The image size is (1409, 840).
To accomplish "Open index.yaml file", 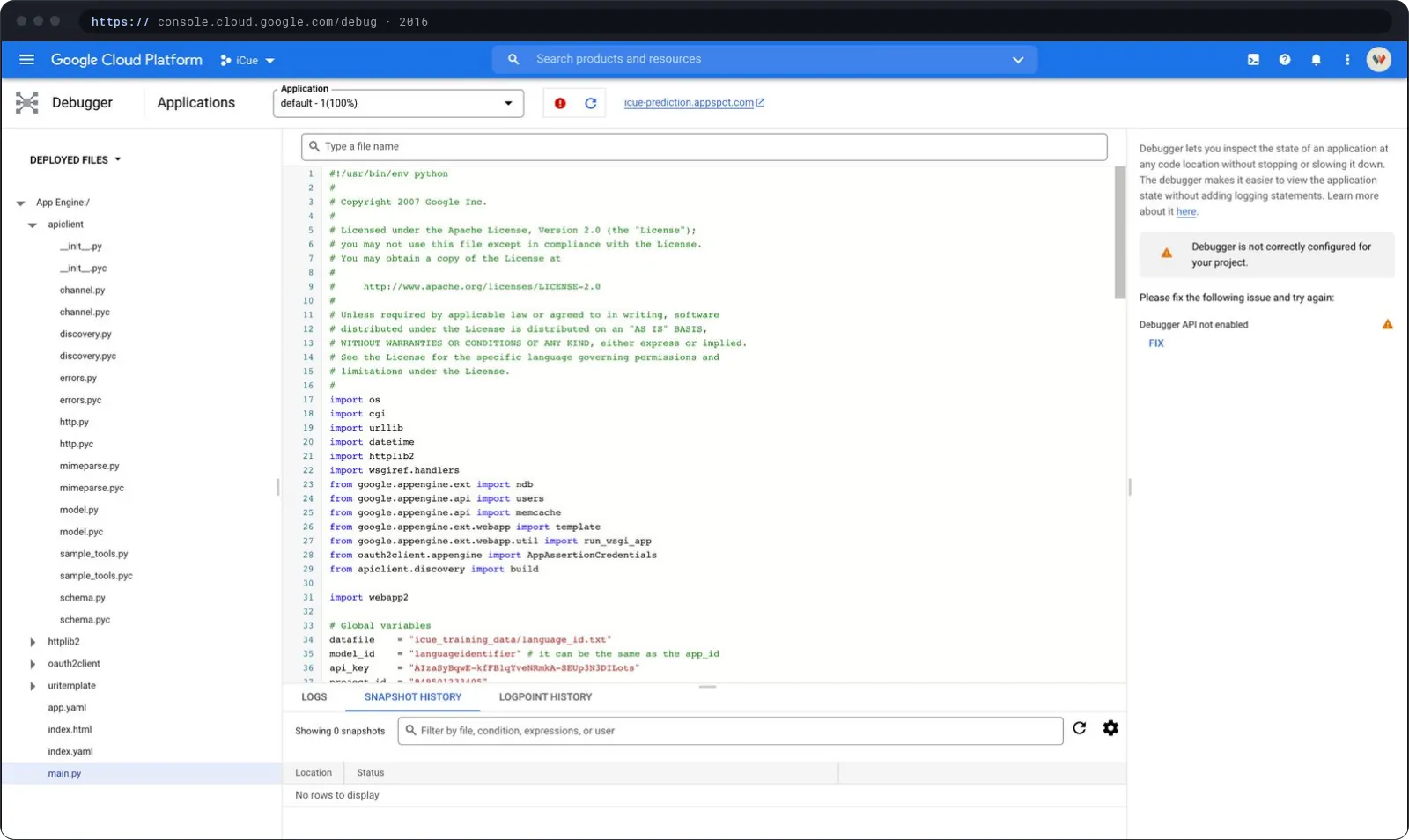I will (70, 752).
